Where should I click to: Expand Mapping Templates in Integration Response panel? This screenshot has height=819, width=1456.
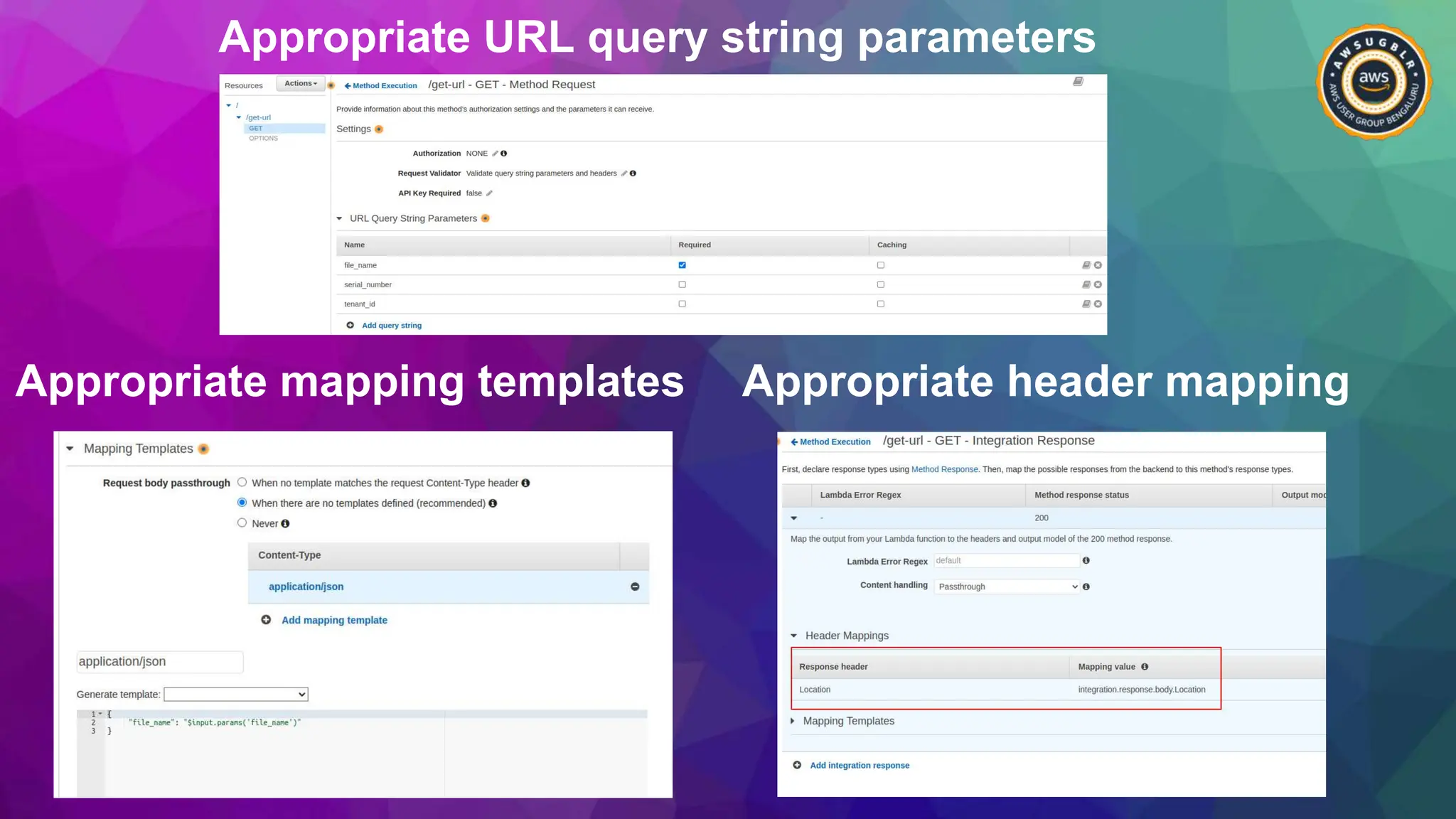click(x=793, y=721)
